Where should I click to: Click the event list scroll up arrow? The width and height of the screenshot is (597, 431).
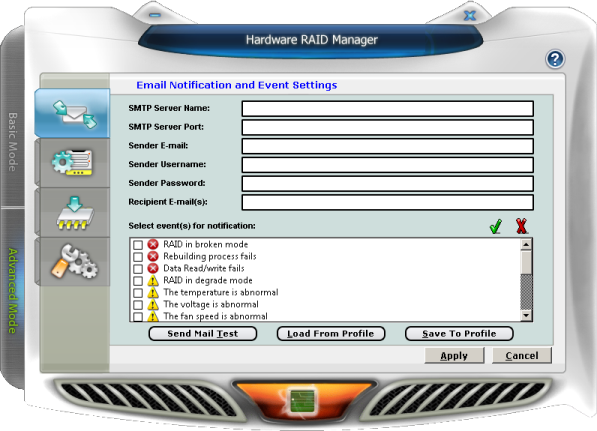tap(526, 244)
